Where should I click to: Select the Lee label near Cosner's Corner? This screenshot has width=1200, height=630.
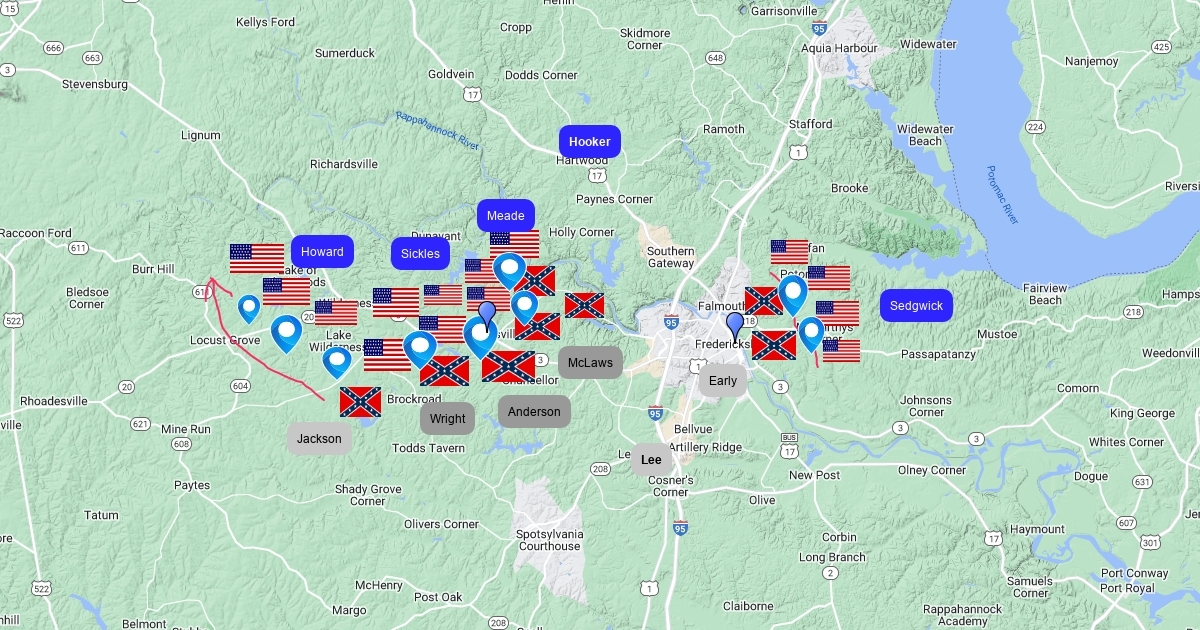point(651,459)
